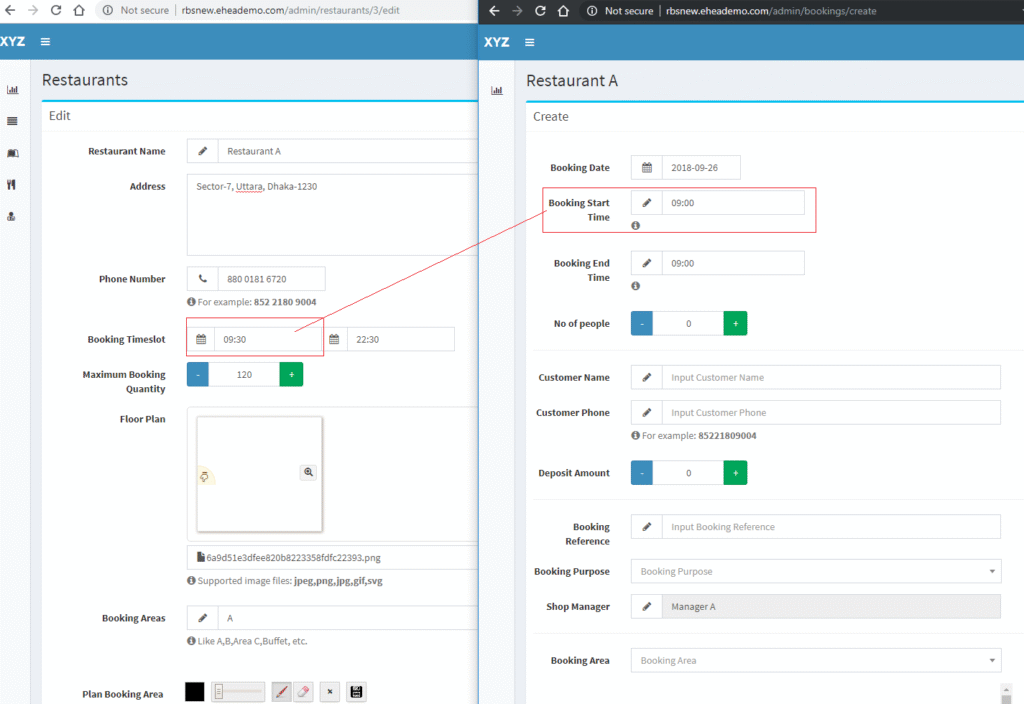Open the Booking Area dropdown
The image size is (1024, 704).
coord(815,661)
